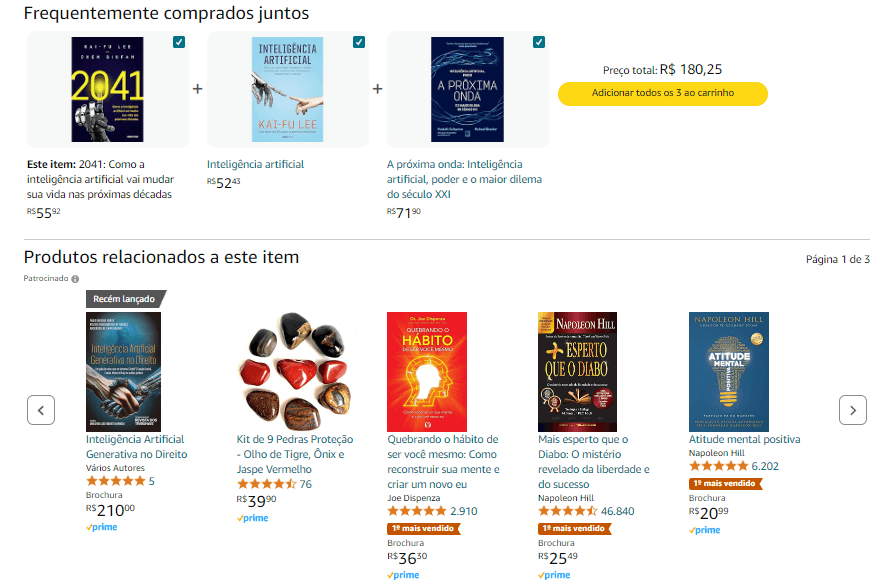Click the '1º mais vendido' badge under Joe Dispenza book
Image resolution: width=879 pixels, height=586 pixels.
[x=424, y=528]
